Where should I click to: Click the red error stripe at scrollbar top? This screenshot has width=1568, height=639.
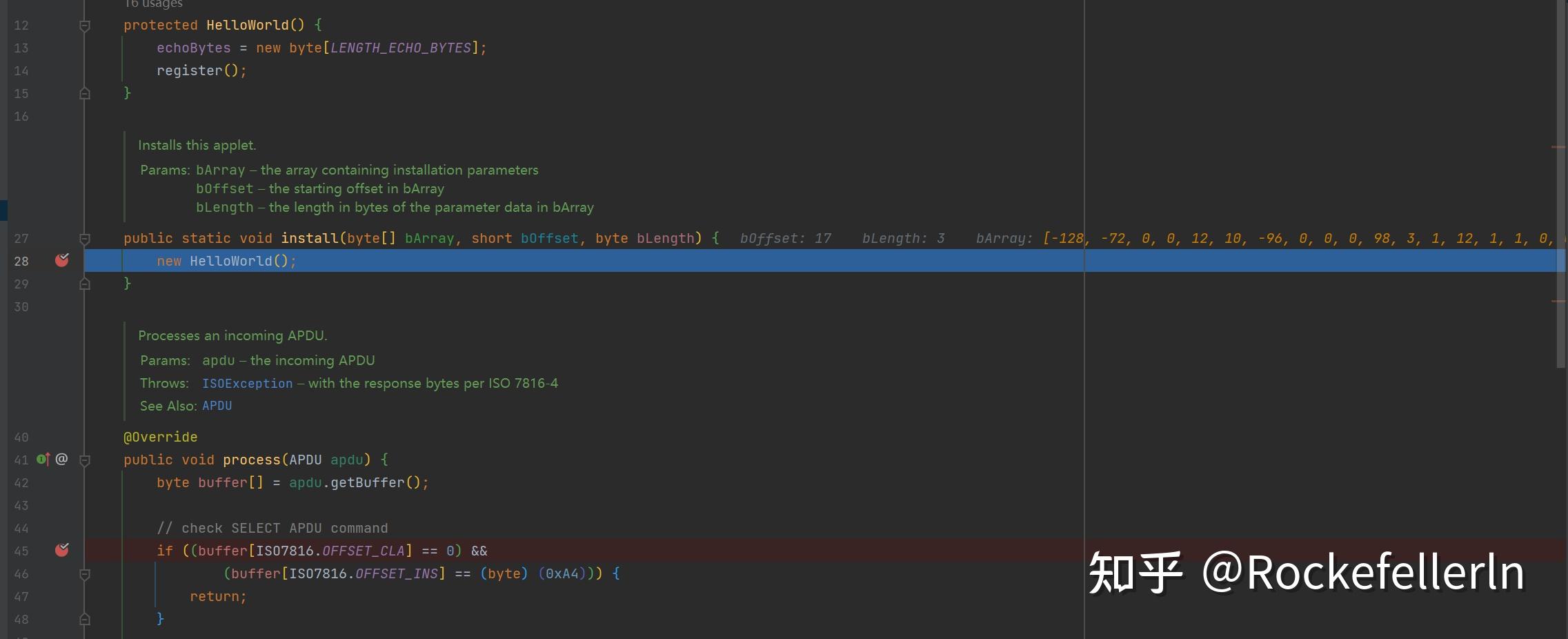tap(1558, 146)
